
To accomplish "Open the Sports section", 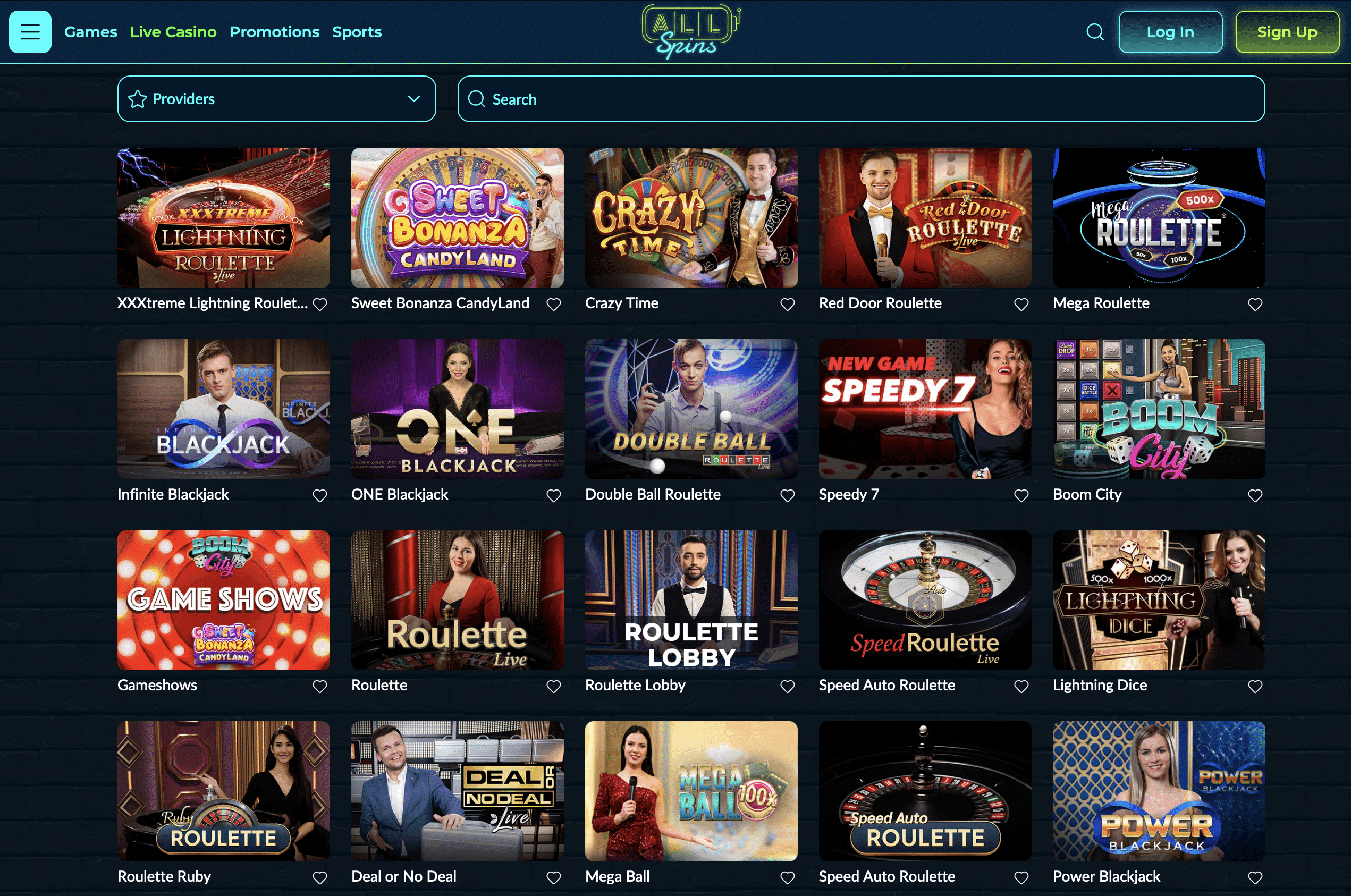I will click(357, 32).
